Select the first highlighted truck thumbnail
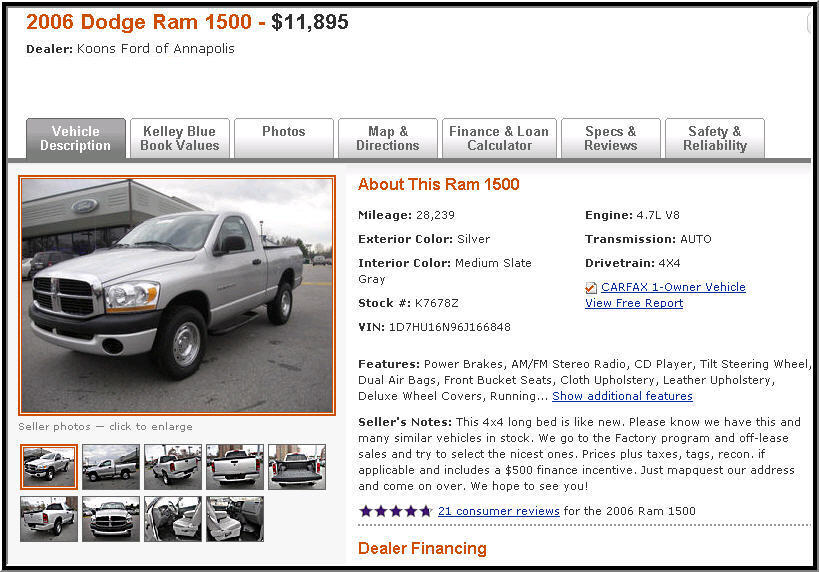Viewport: 819px width, 572px height. pyautogui.click(x=49, y=467)
